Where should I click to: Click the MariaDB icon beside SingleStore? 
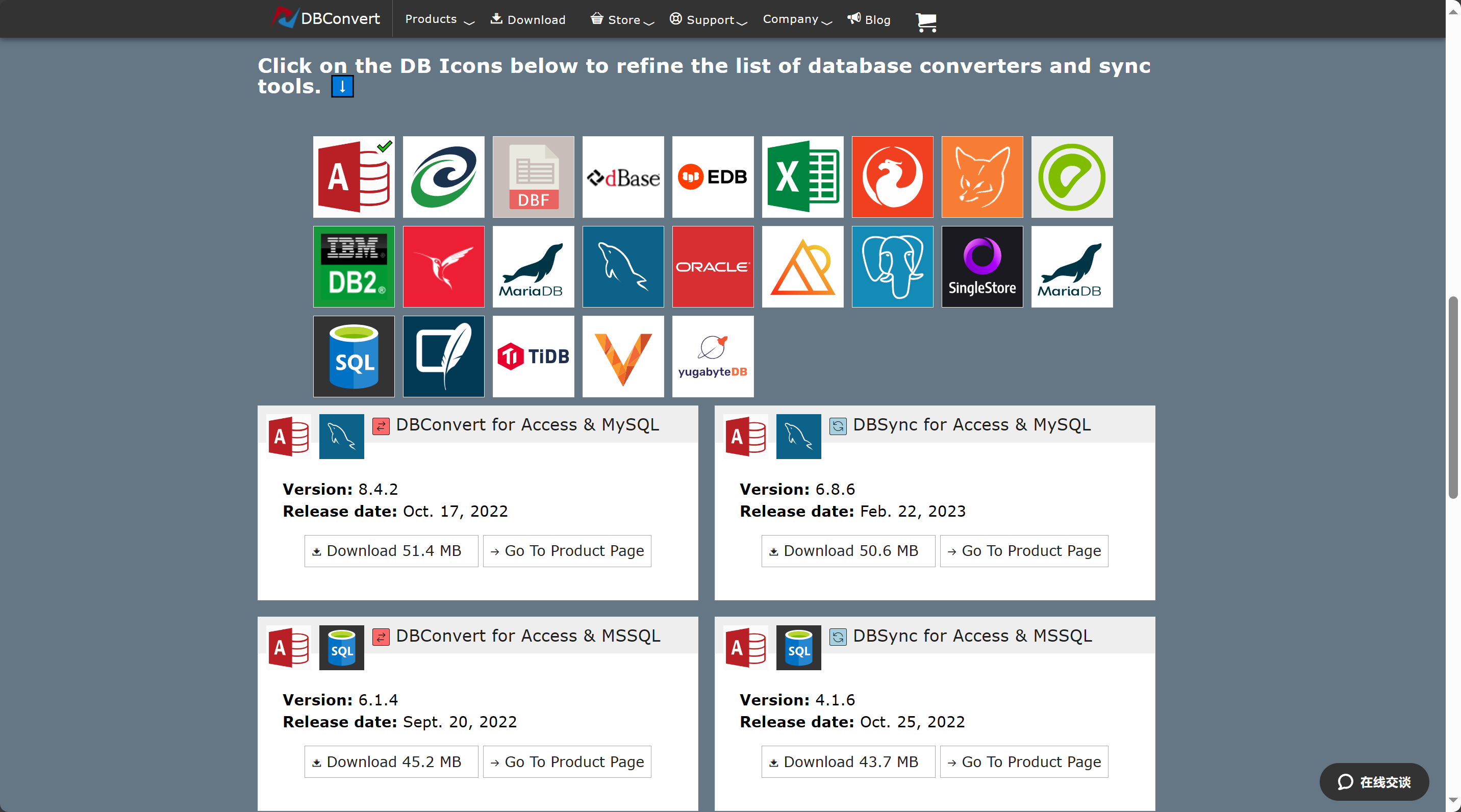(1072, 267)
